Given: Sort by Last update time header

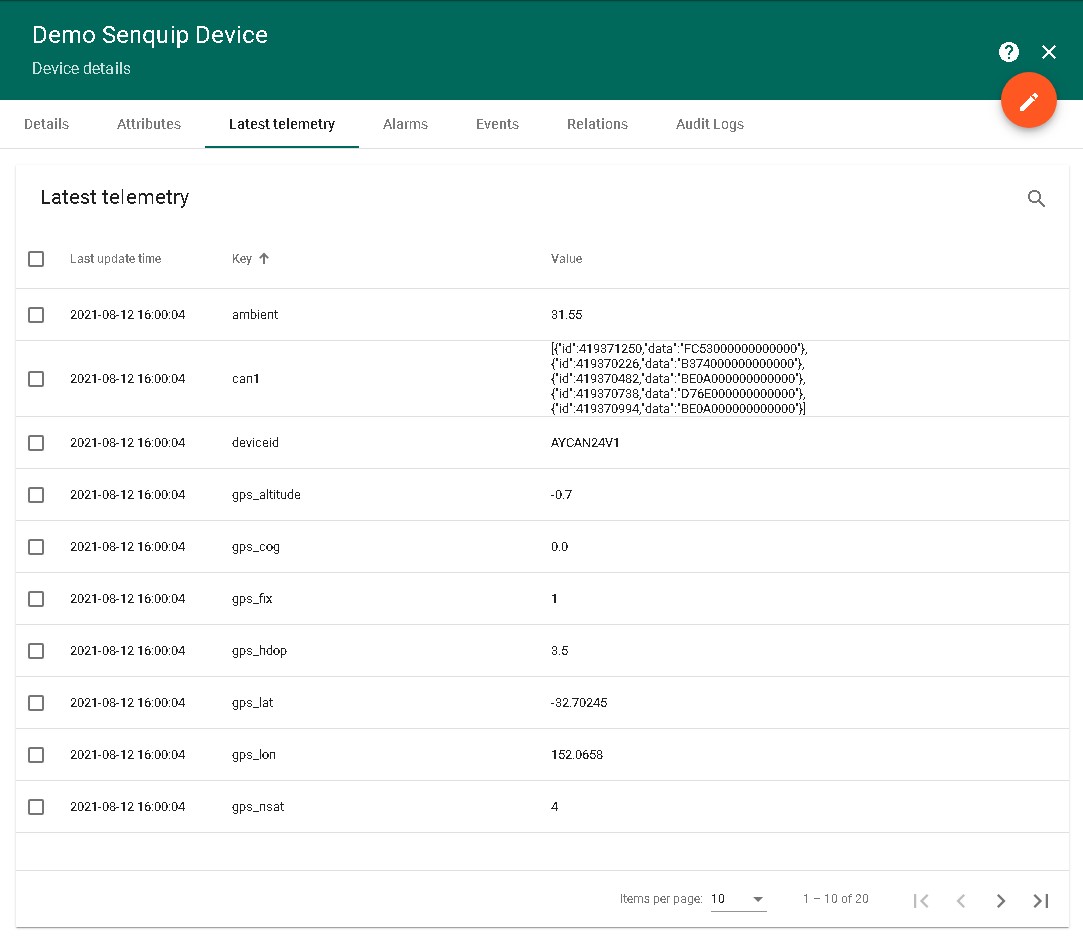Looking at the screenshot, I should click(115, 259).
